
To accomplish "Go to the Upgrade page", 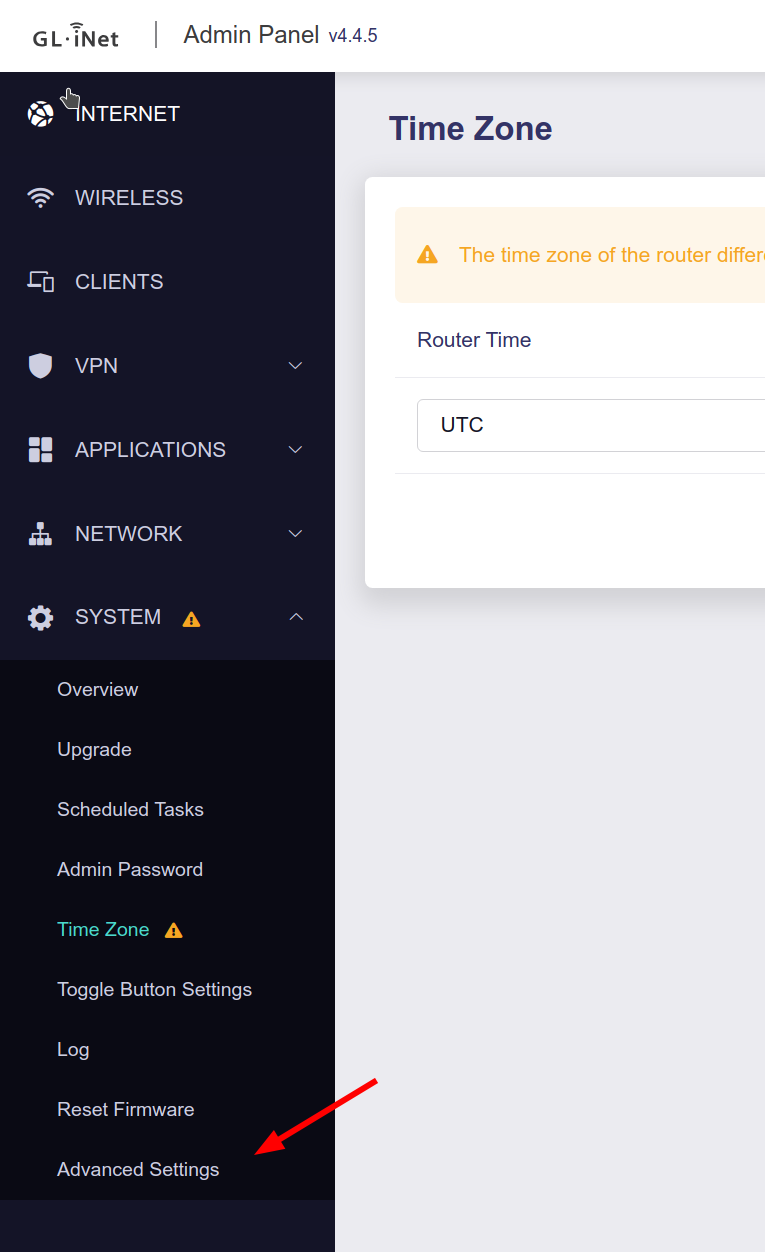I will (x=94, y=750).
